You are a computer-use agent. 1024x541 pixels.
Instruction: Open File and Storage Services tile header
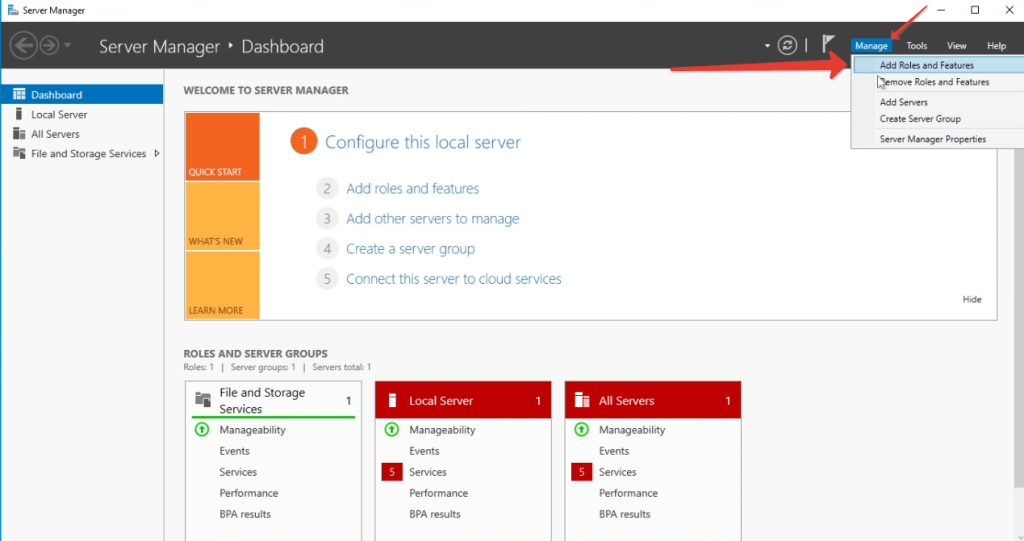(274, 400)
